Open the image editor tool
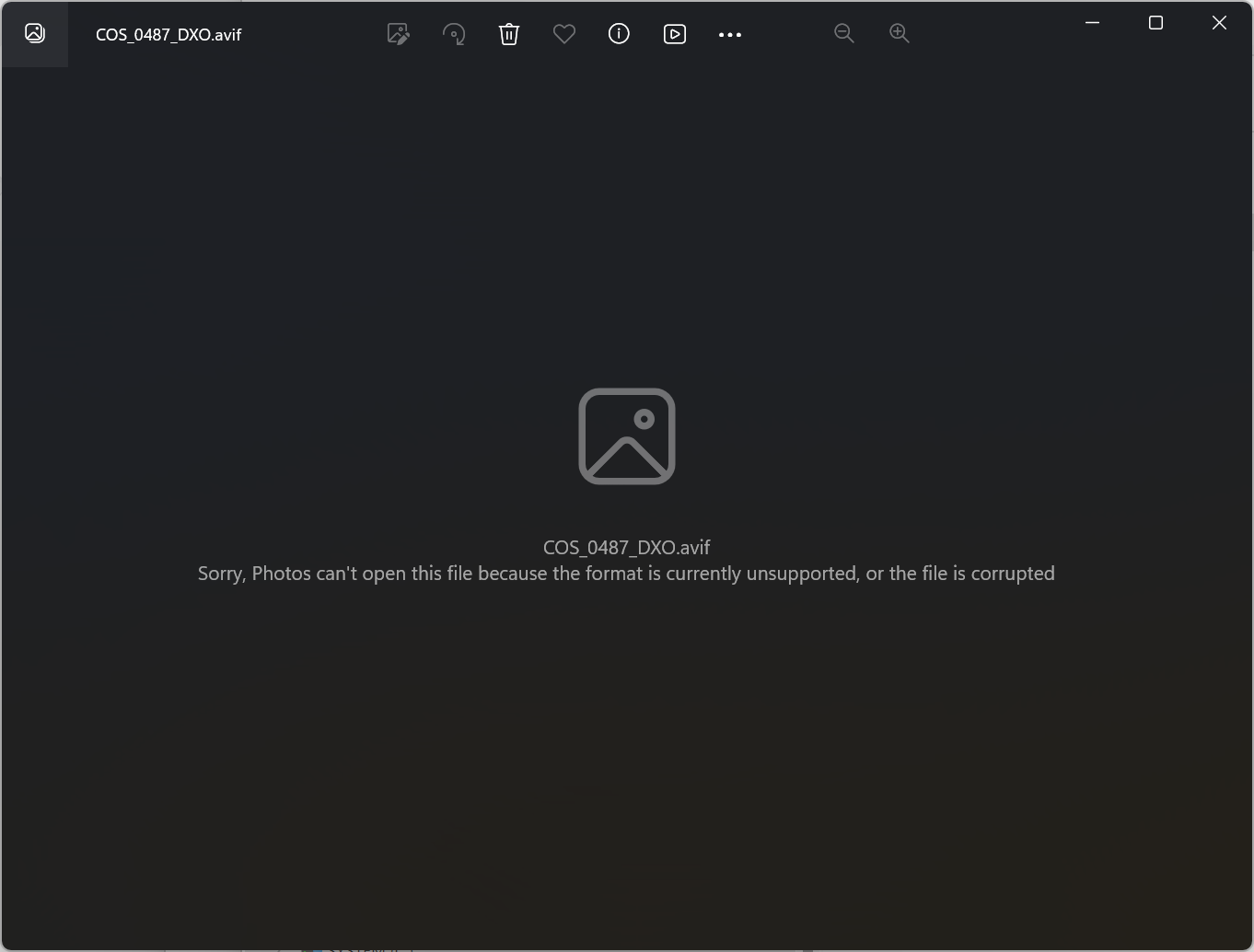 tap(398, 34)
